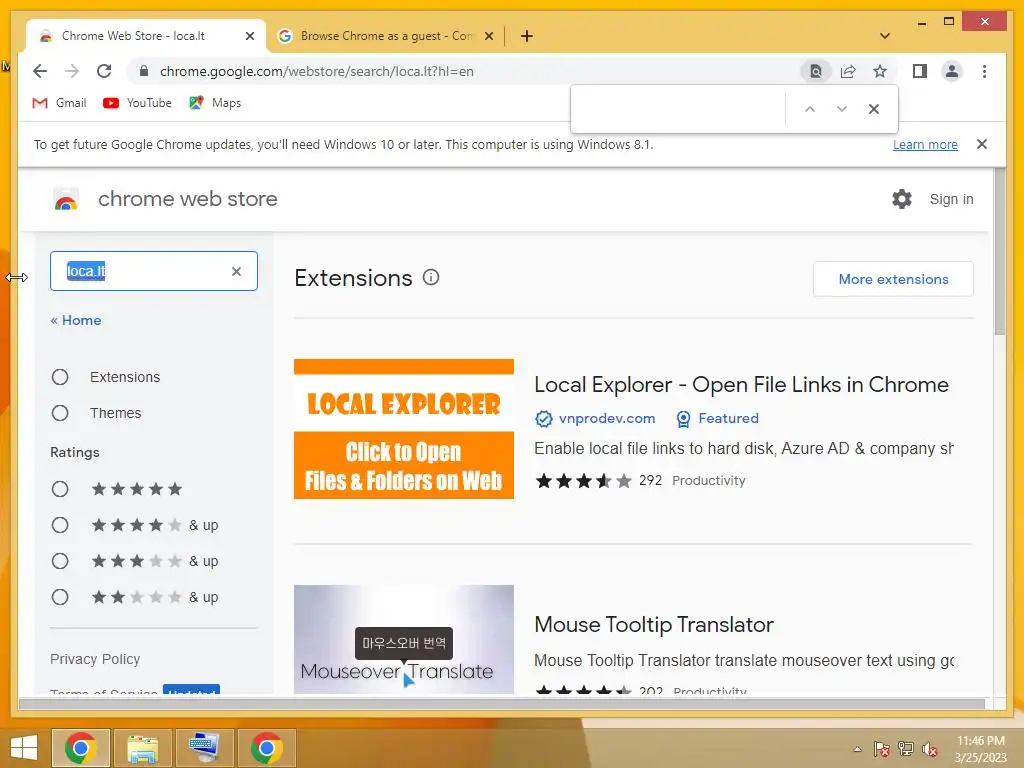Open the Windows Start button
This screenshot has width=1024, height=768.
24,748
